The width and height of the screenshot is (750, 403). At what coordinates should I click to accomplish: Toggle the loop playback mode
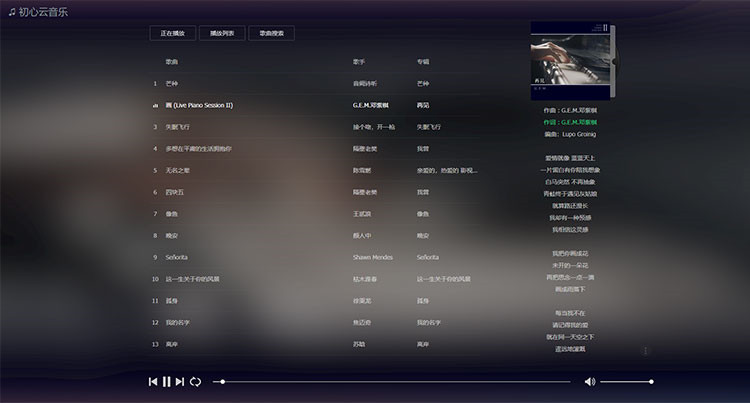pos(195,381)
